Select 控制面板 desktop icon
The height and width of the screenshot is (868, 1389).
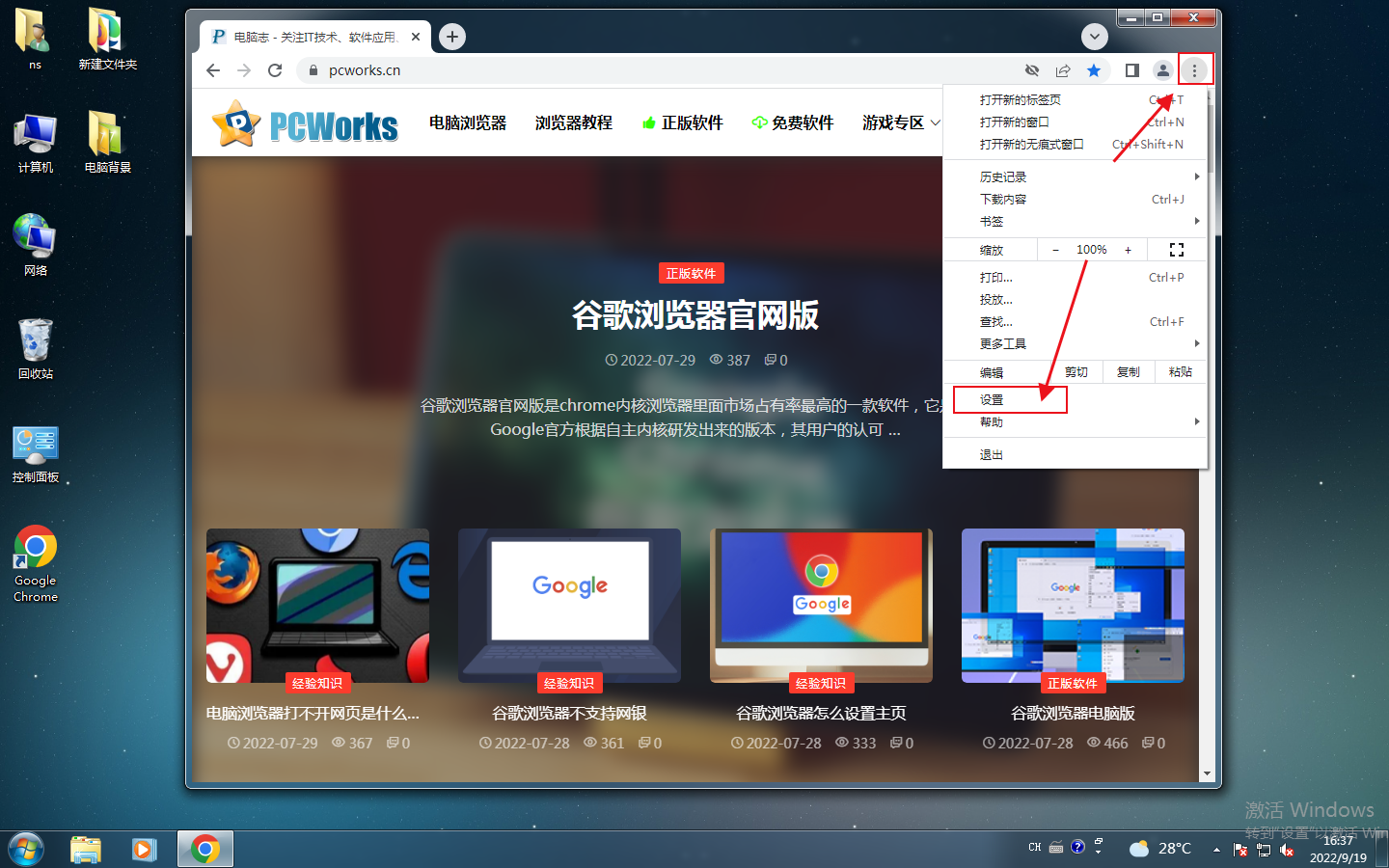[x=36, y=454]
